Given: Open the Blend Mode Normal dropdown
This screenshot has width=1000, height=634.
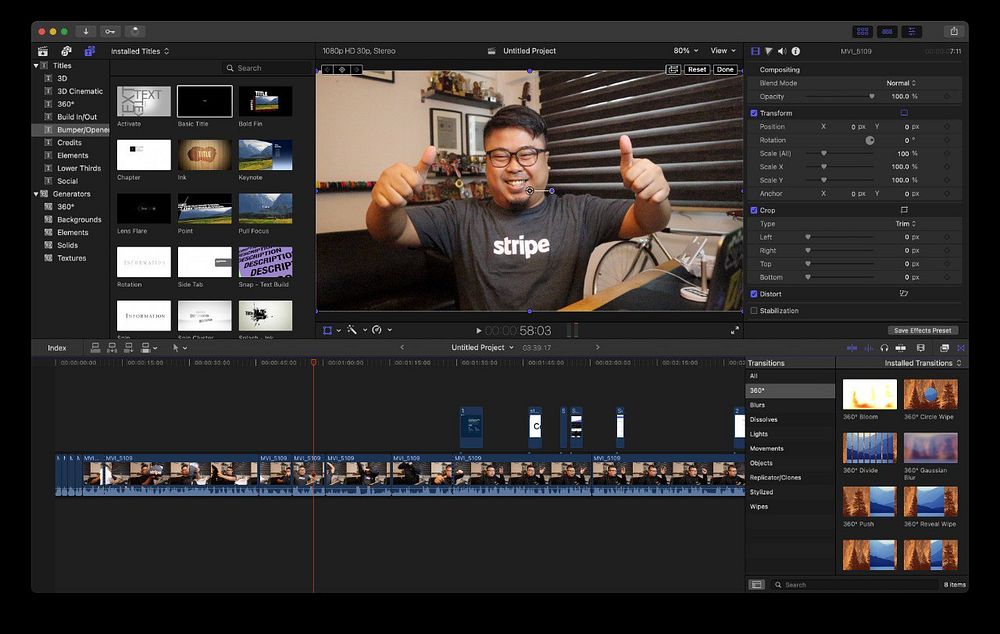Looking at the screenshot, I should 900,83.
